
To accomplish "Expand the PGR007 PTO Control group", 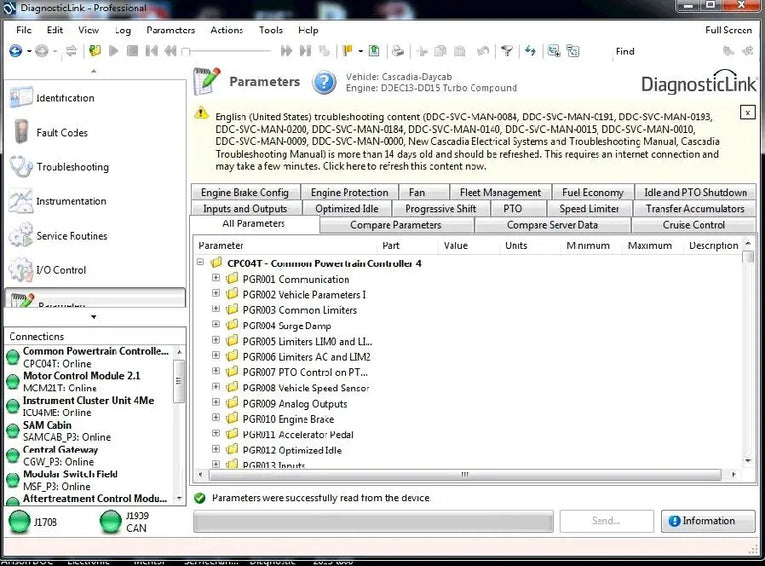I will tap(216, 372).
